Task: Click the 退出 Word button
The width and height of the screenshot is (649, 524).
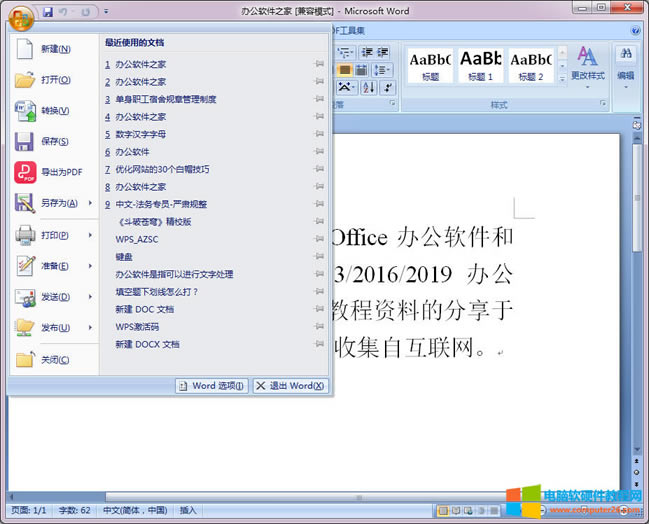Action: (289, 386)
